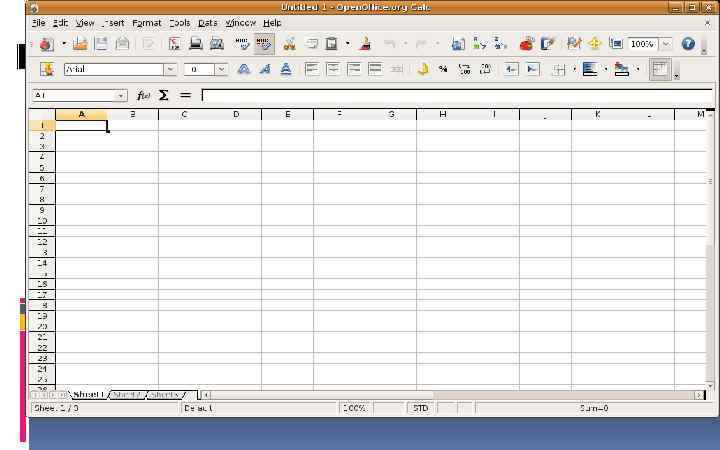Send document as e-mail icon
The height and width of the screenshot is (450, 720).
coord(122,44)
